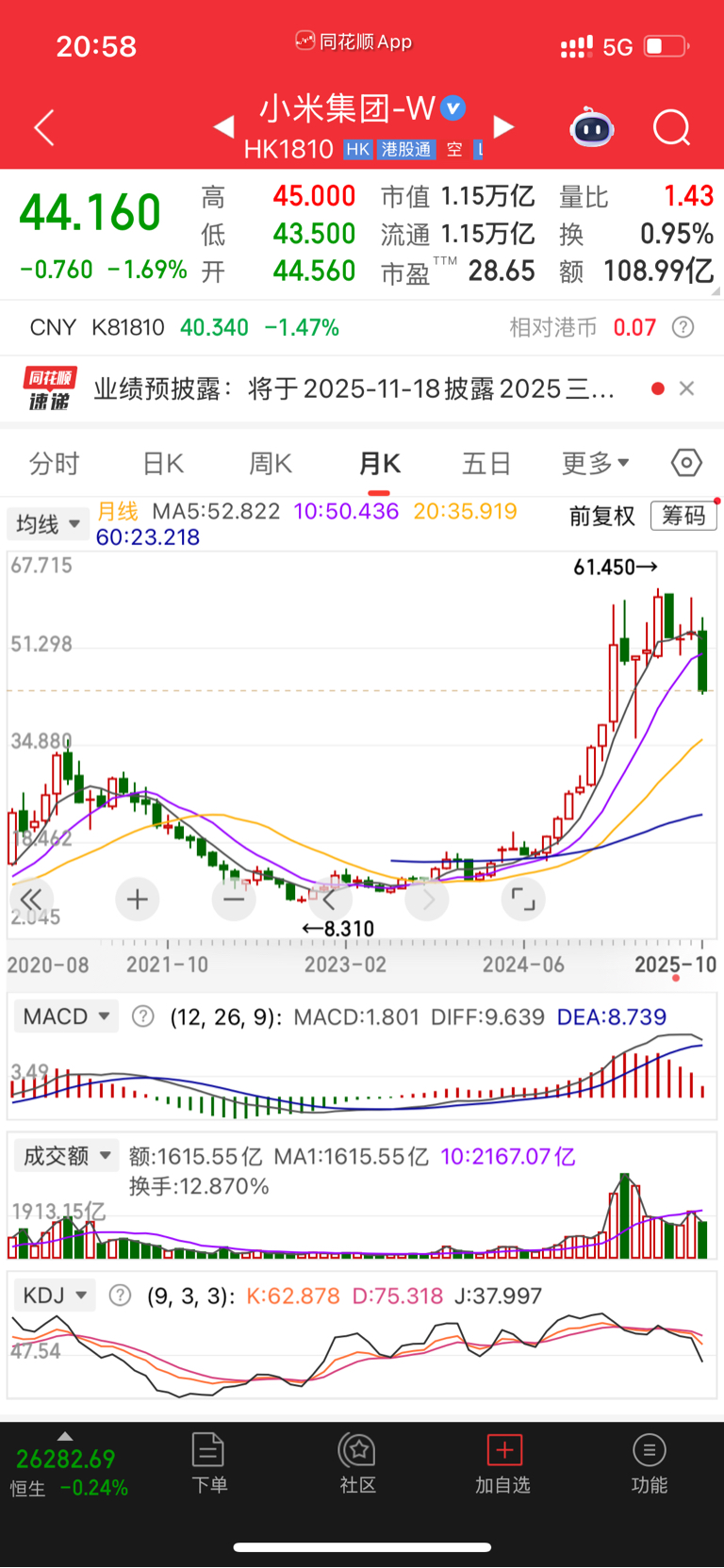Open the 同花顺速递 logo

point(50,388)
